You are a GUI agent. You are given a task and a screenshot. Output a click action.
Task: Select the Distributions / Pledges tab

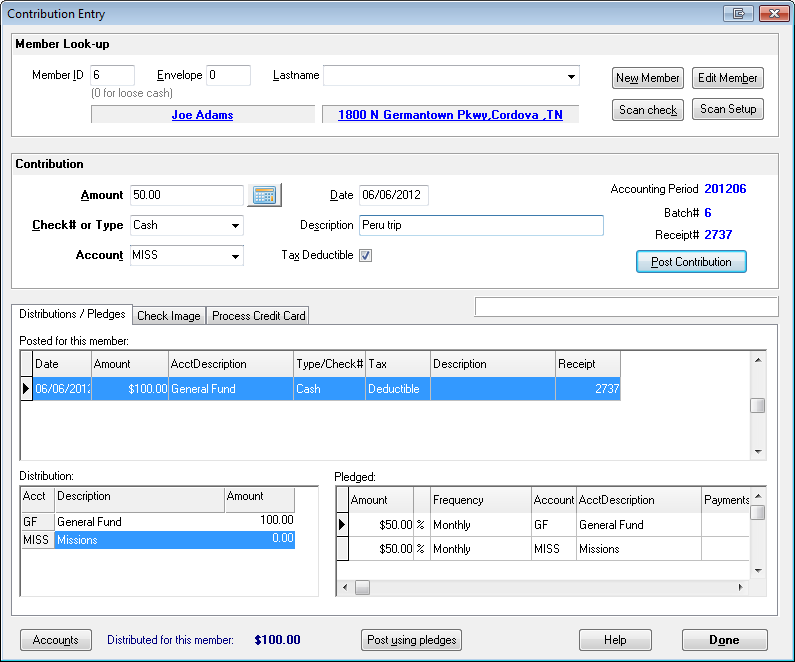[x=72, y=314]
